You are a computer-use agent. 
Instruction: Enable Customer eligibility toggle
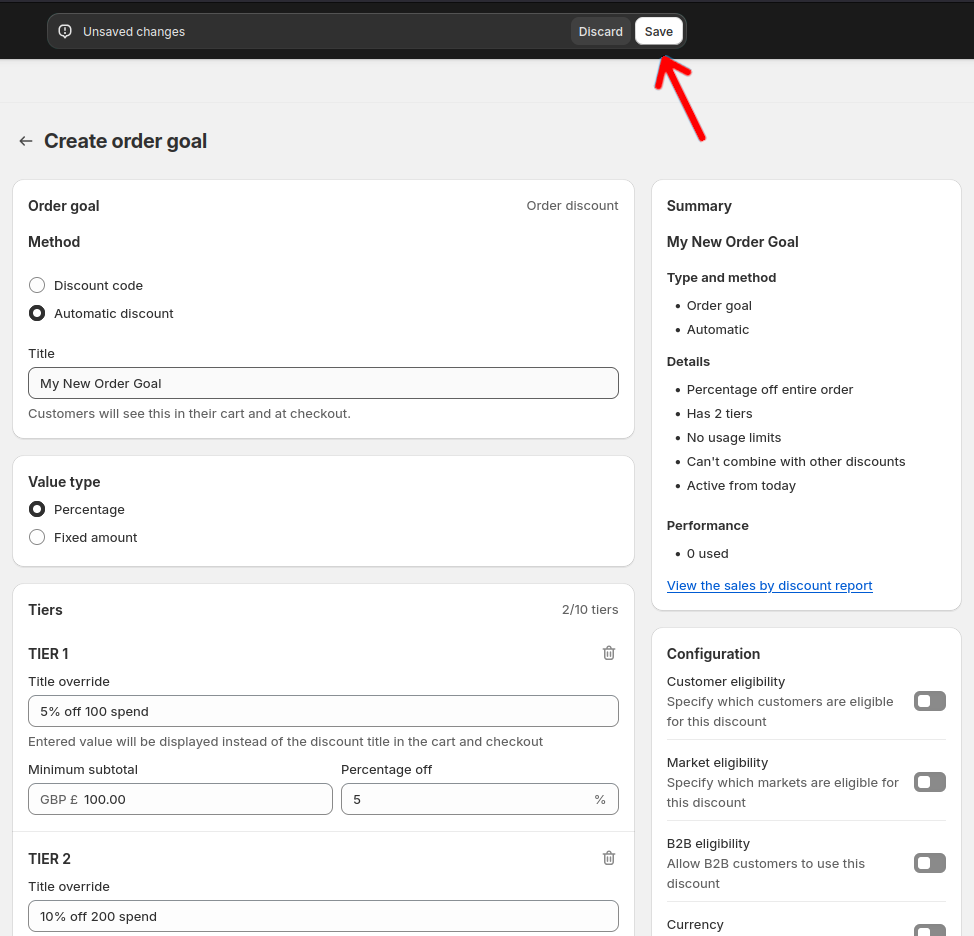click(x=929, y=701)
